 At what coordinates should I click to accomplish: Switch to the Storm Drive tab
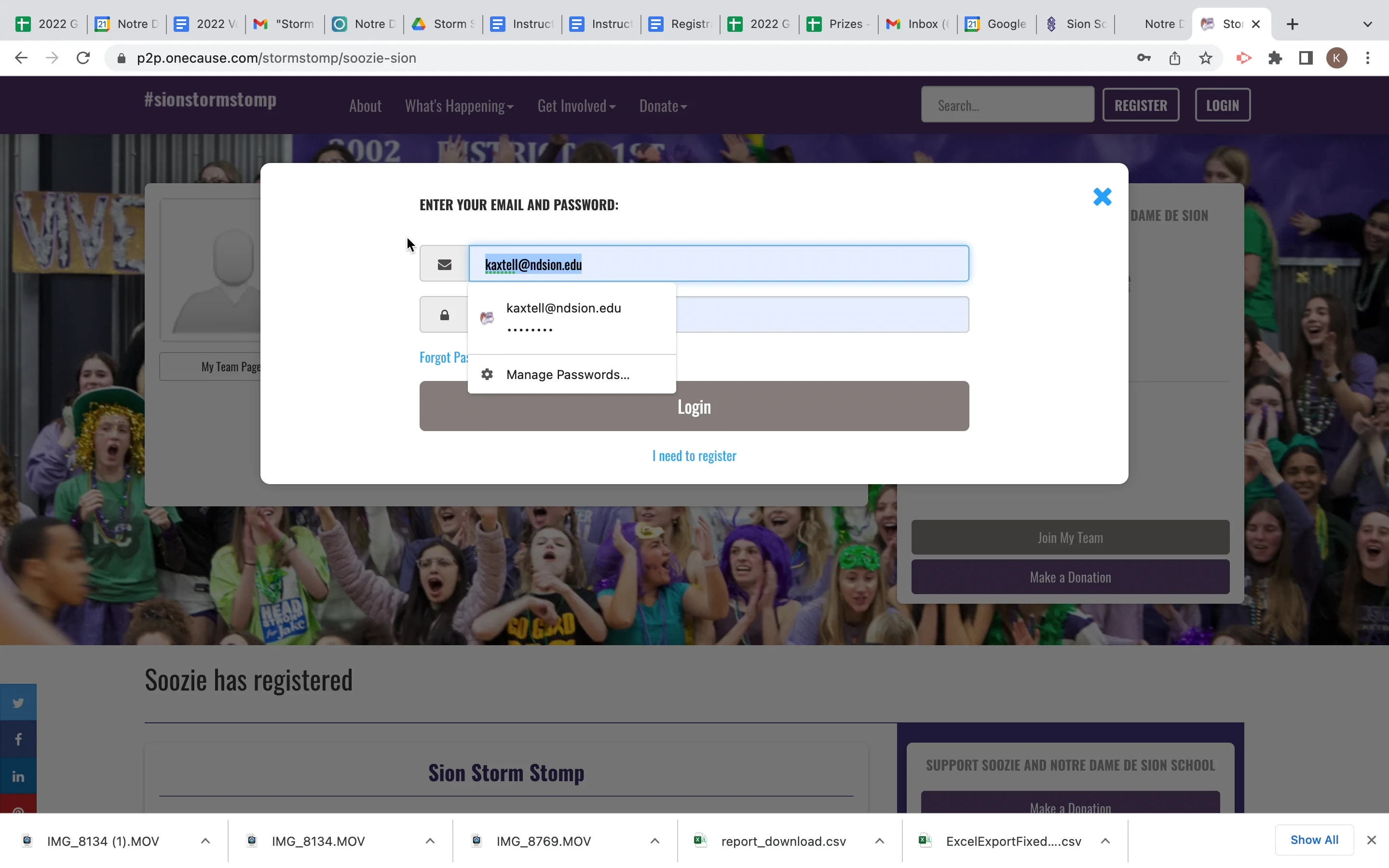pos(443,24)
